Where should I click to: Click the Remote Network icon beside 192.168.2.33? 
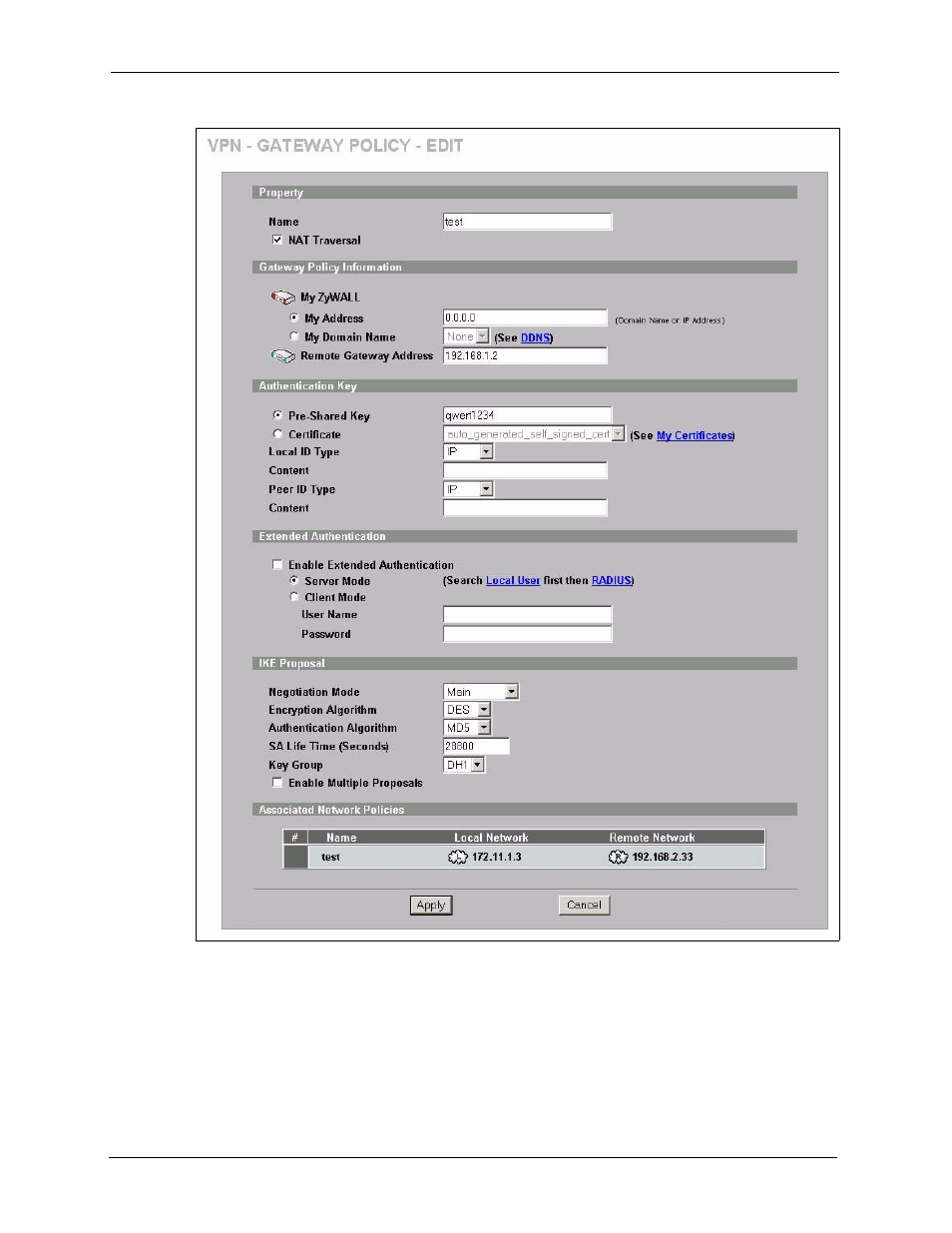(x=618, y=858)
